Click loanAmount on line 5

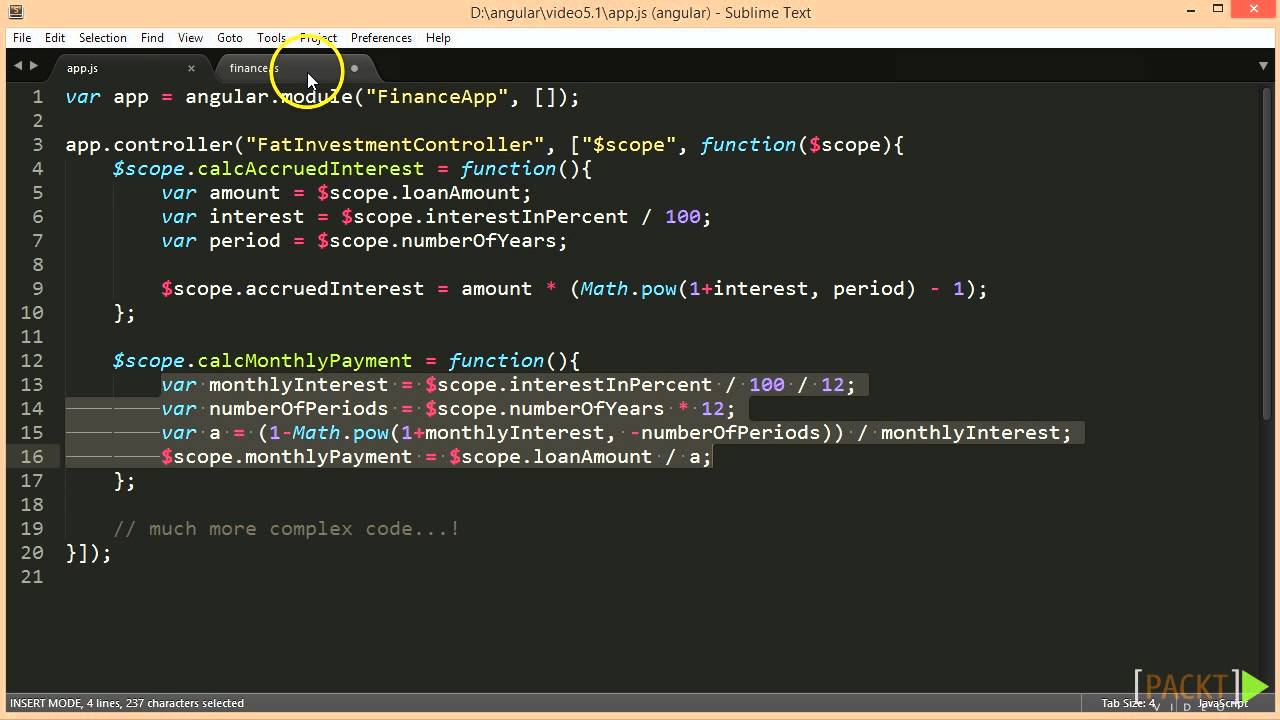(x=461, y=193)
